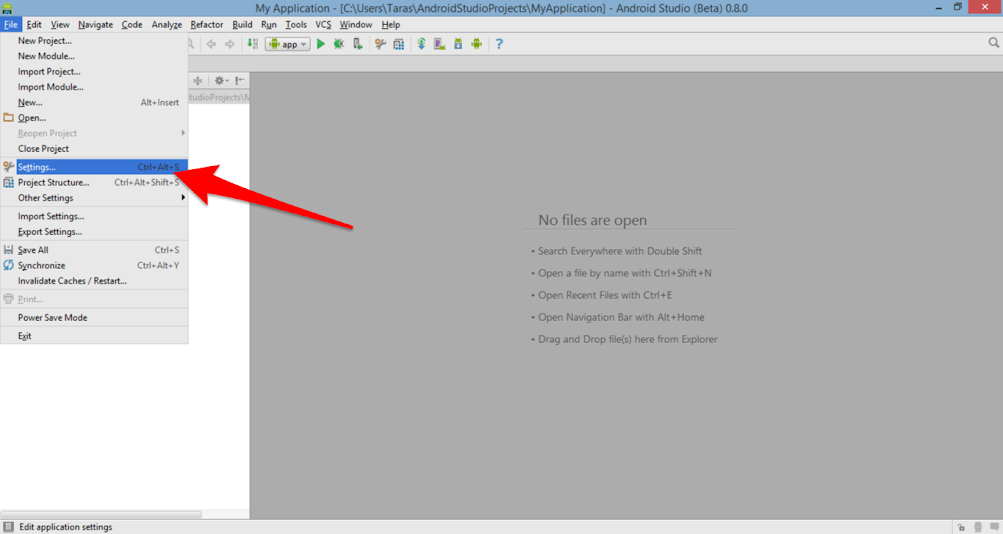Open SDK Manager toolbar icon
Image resolution: width=1003 pixels, height=534 pixels.
(x=458, y=44)
